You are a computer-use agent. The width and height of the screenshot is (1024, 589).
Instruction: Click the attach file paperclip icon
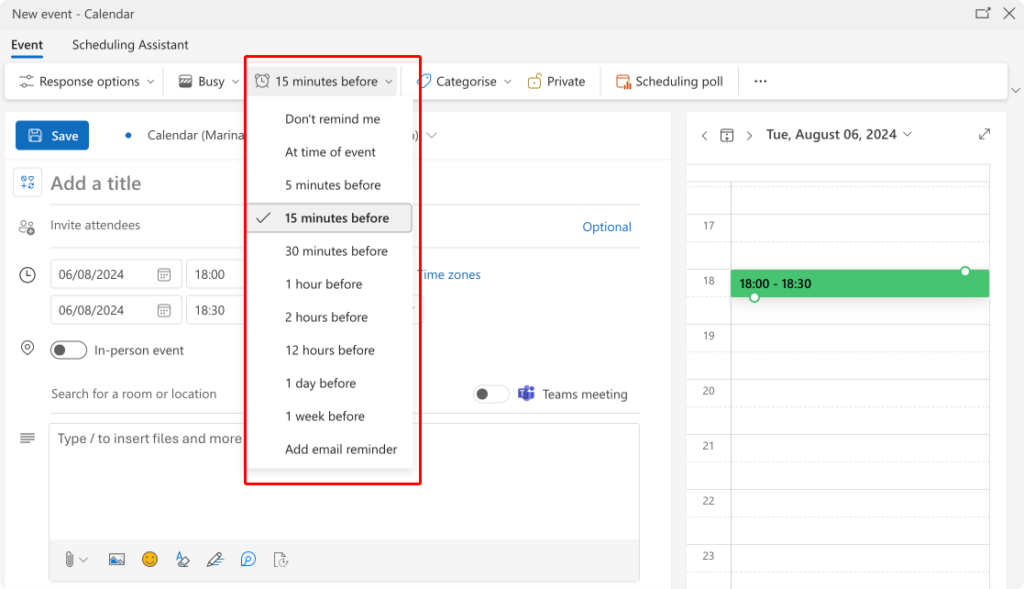tap(69, 560)
